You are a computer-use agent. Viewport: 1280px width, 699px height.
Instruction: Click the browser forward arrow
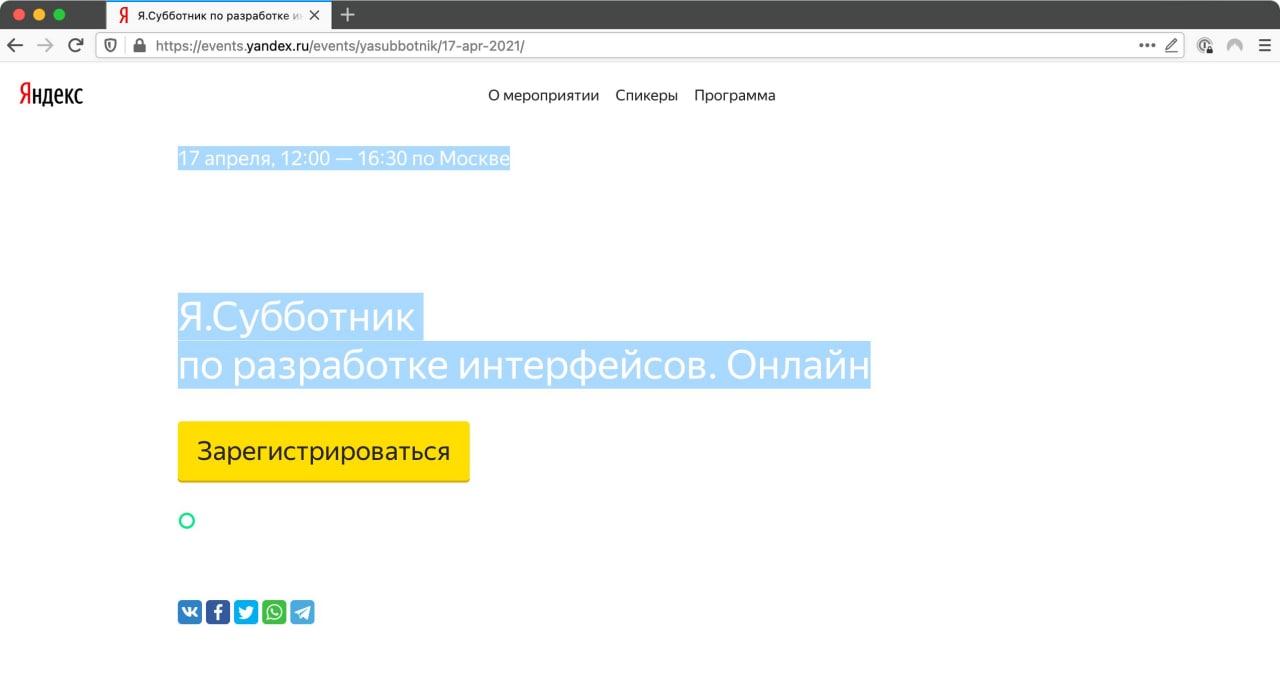click(x=45, y=45)
